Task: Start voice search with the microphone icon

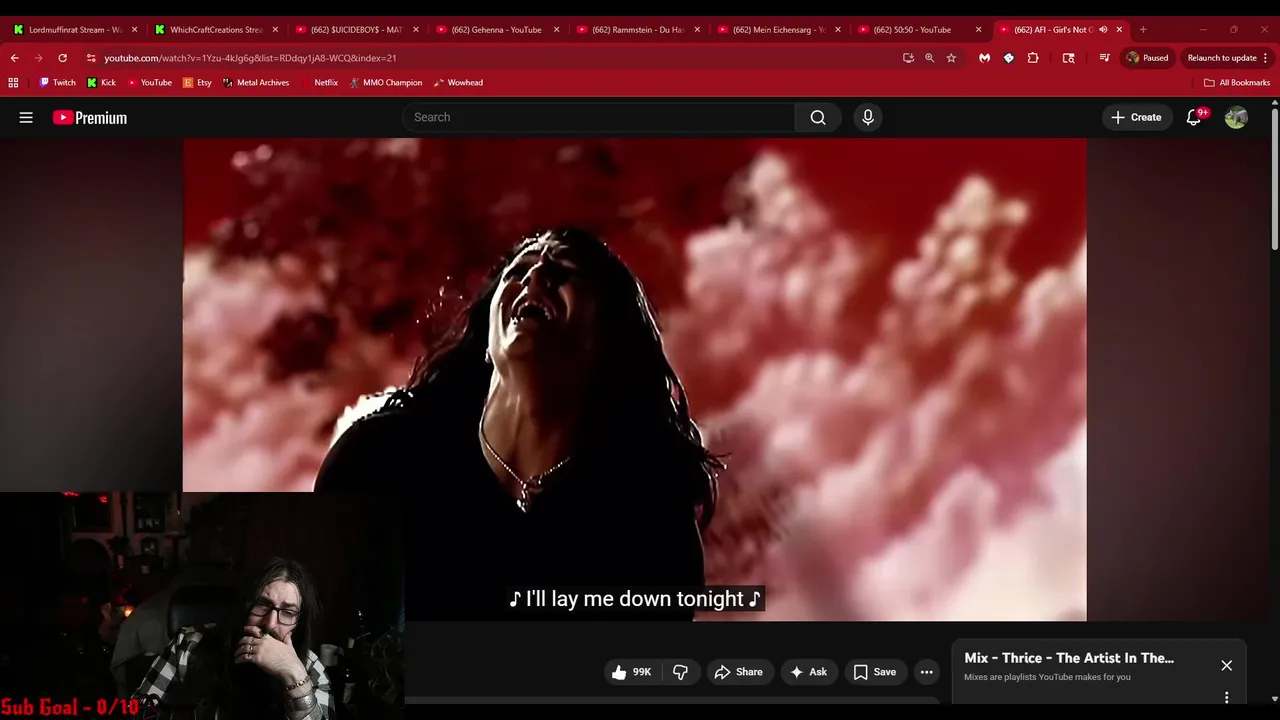Action: (x=868, y=117)
